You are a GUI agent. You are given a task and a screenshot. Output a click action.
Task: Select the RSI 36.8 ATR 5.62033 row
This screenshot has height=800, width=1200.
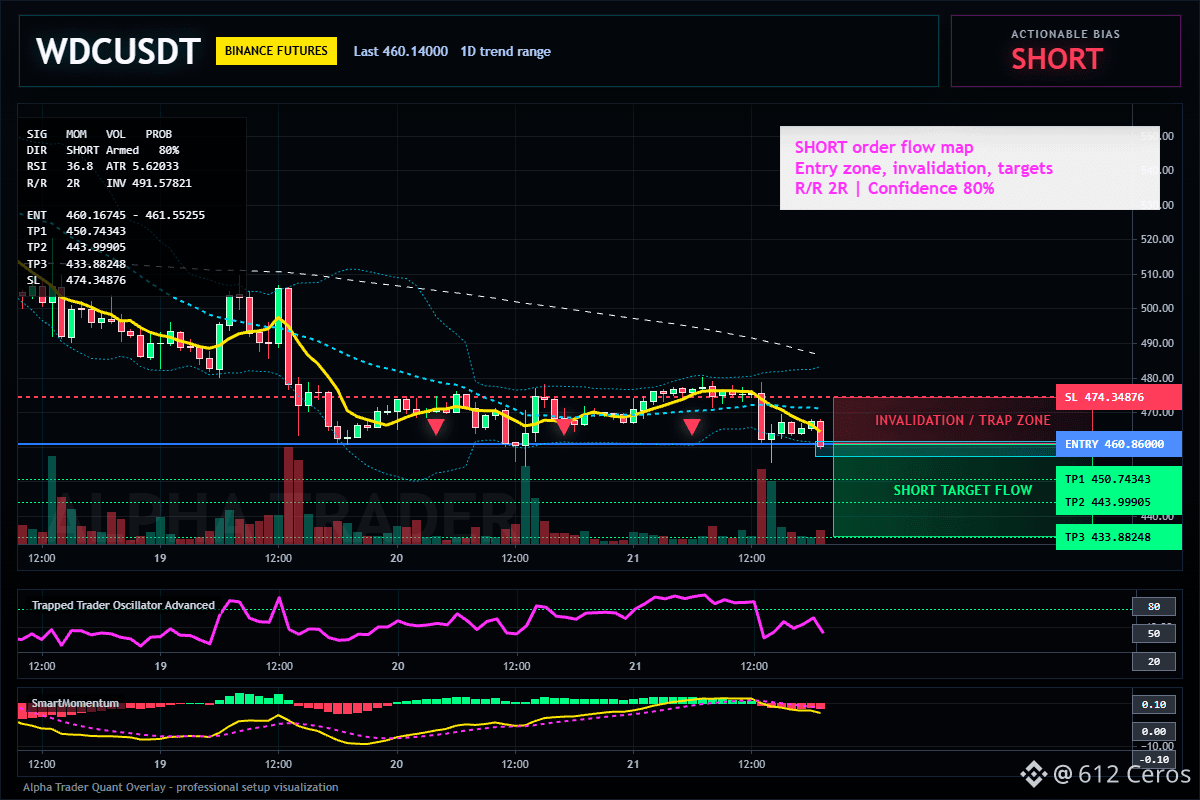point(103,165)
